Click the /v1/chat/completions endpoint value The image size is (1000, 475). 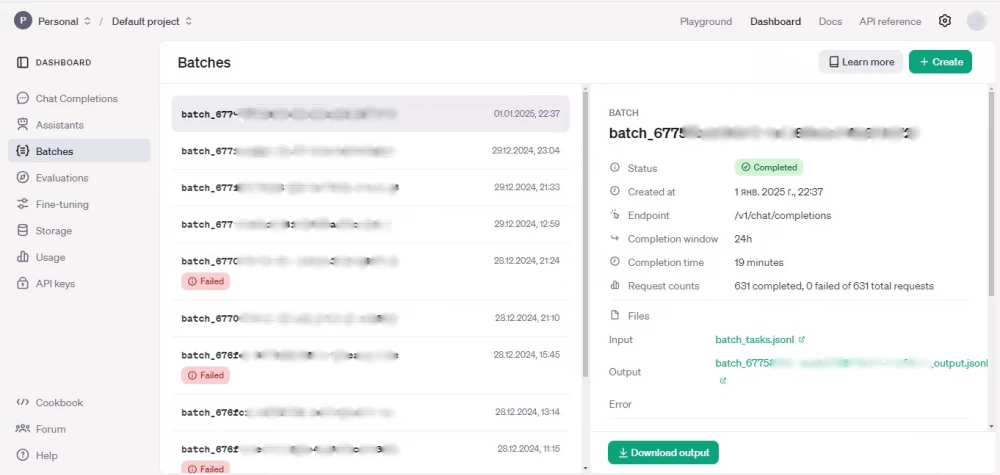click(783, 216)
